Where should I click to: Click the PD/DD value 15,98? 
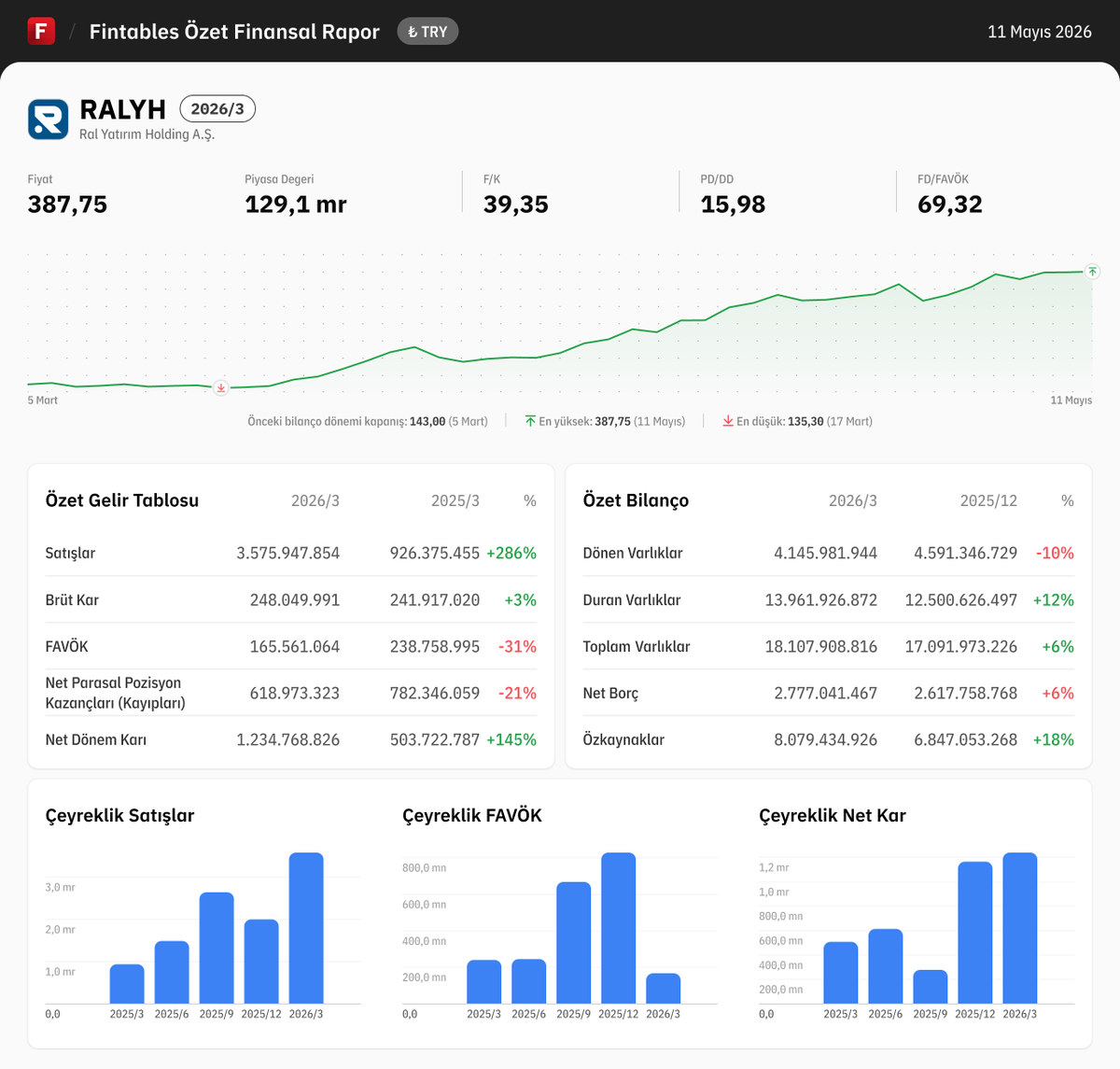(733, 204)
